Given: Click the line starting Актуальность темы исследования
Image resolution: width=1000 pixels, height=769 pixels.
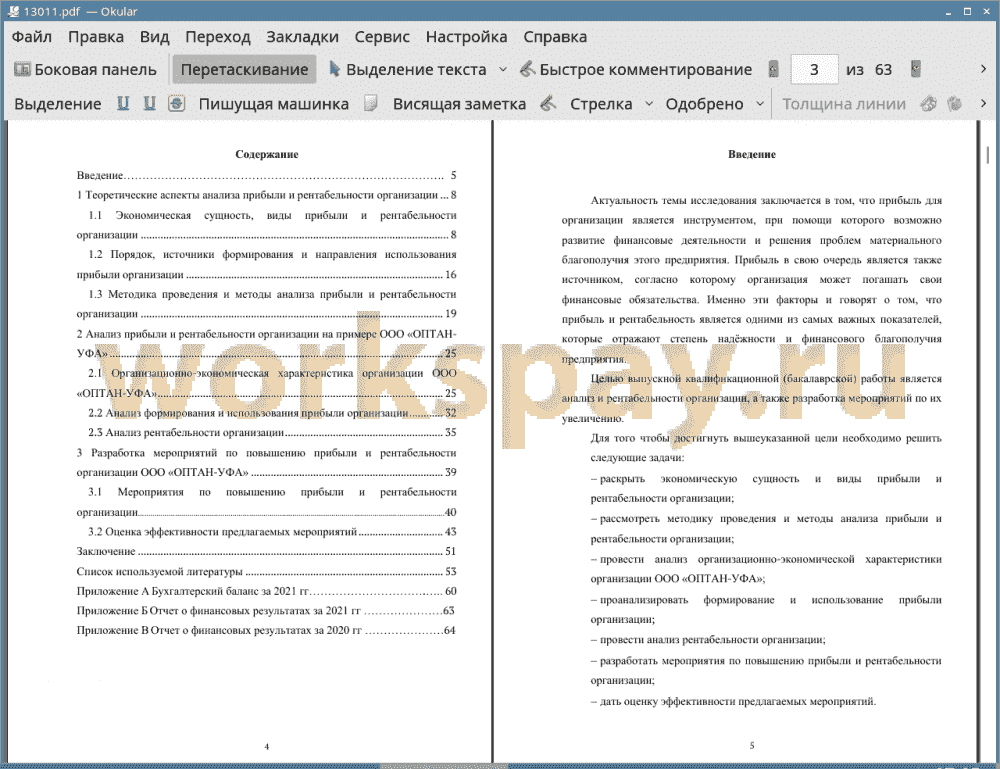Looking at the screenshot, I should pos(766,200).
